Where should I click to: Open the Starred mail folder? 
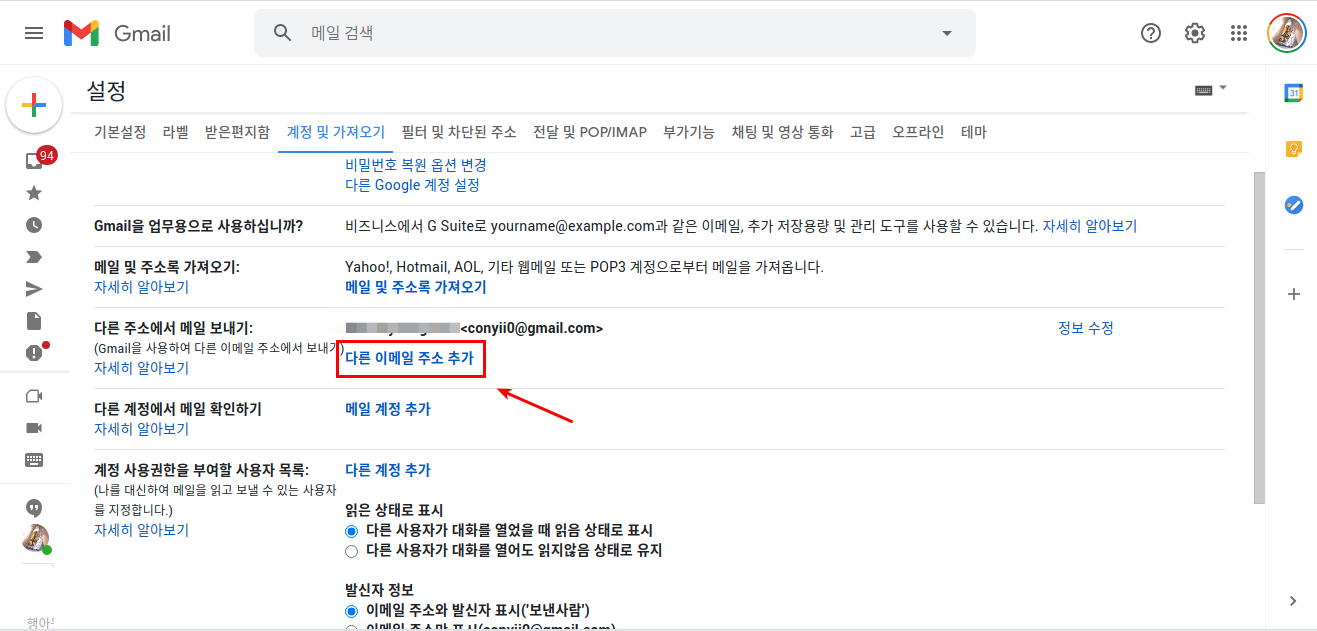tap(33, 192)
